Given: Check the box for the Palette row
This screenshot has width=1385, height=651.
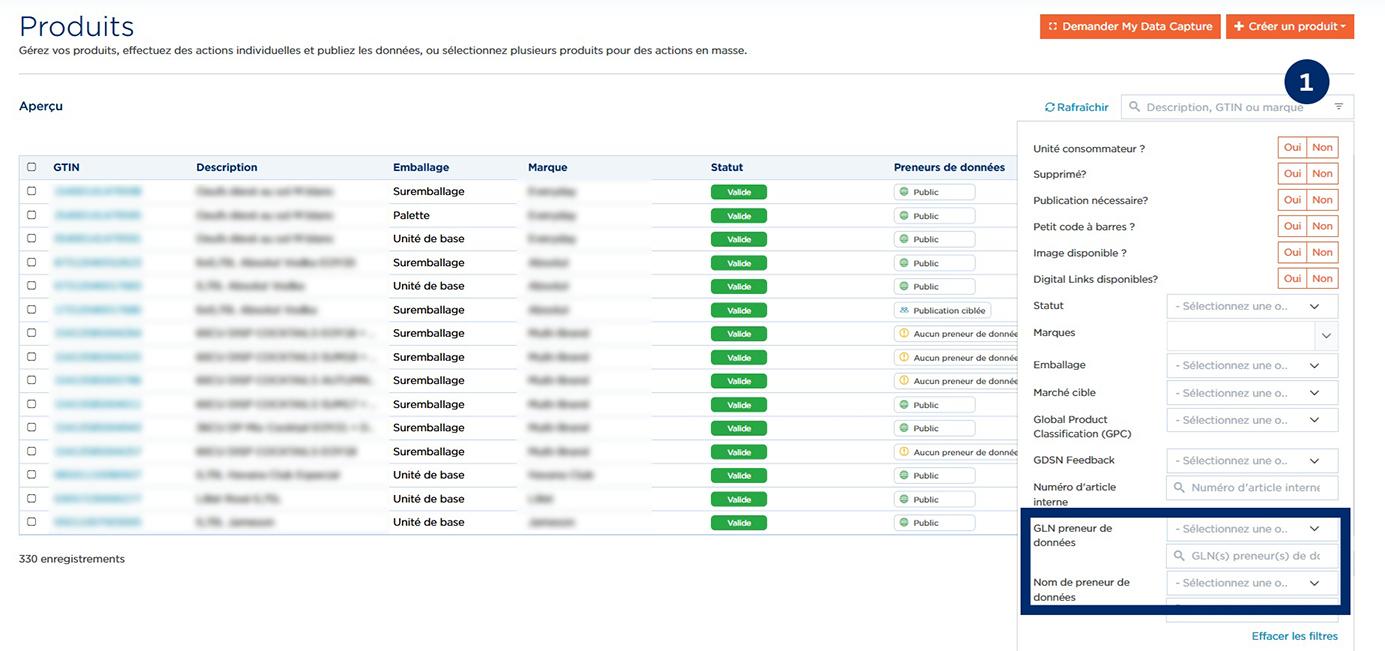Looking at the screenshot, I should click(32, 215).
